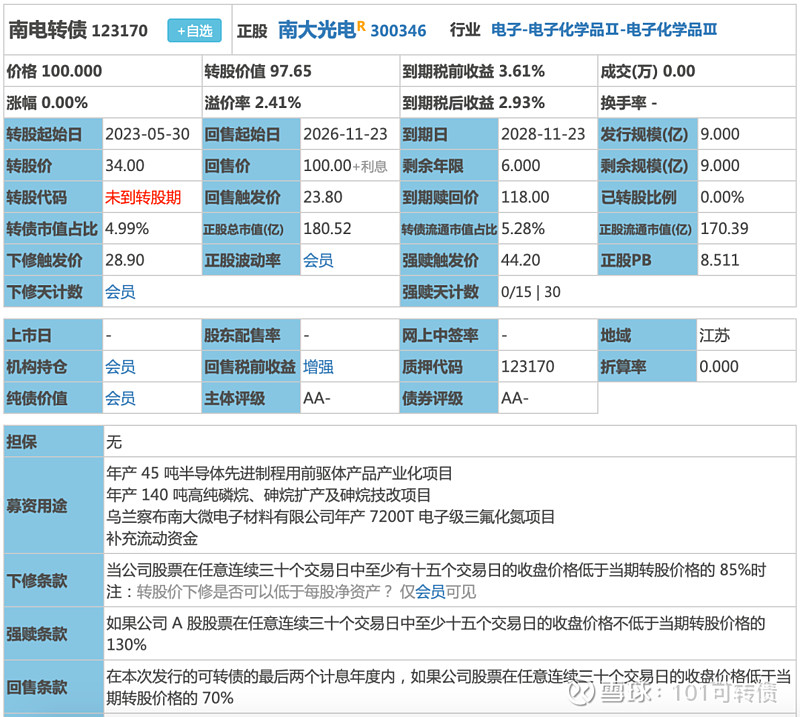
Task: Click the red 未到转股期 text
Action: (x=143, y=197)
